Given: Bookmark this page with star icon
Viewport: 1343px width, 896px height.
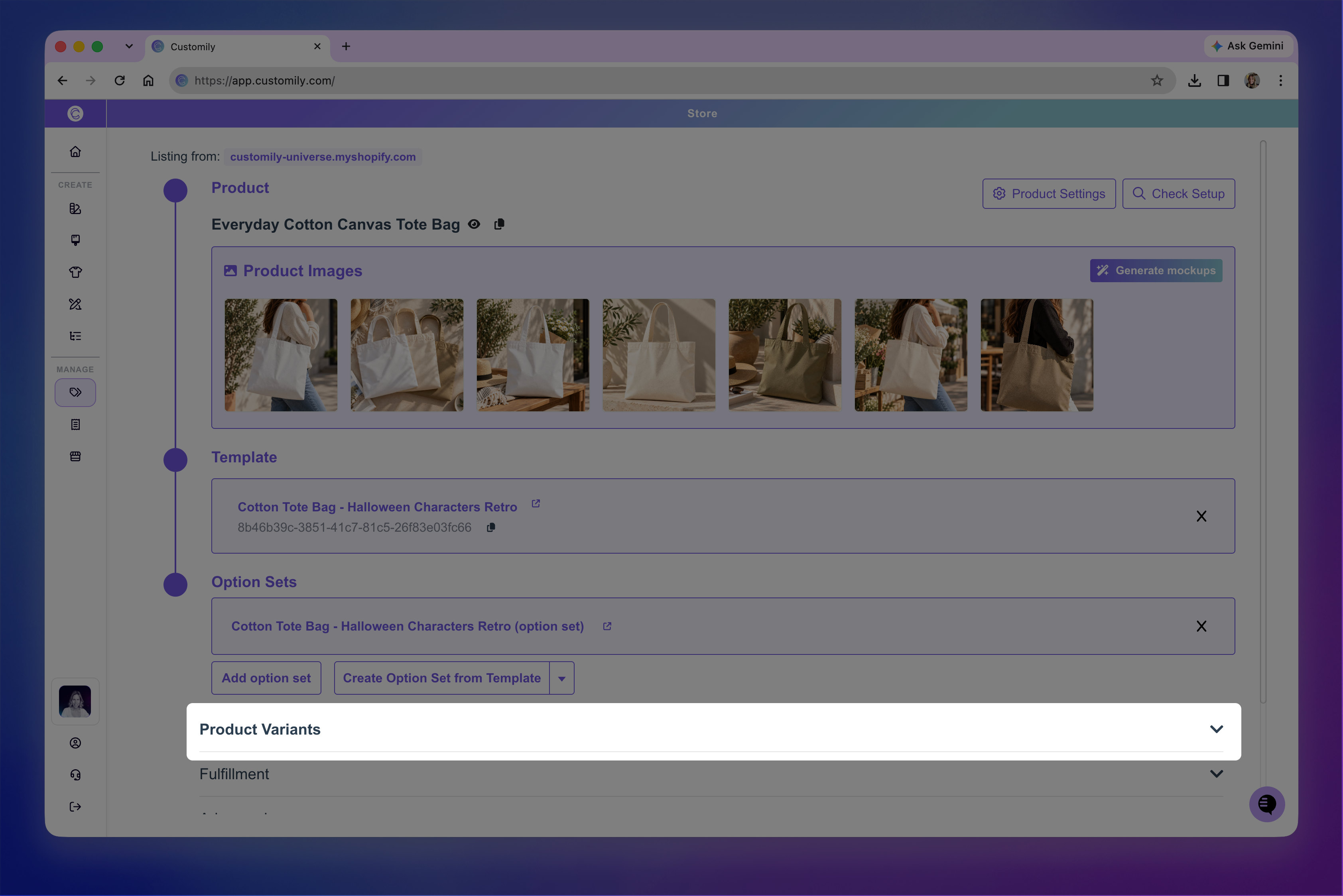Looking at the screenshot, I should (x=1157, y=81).
